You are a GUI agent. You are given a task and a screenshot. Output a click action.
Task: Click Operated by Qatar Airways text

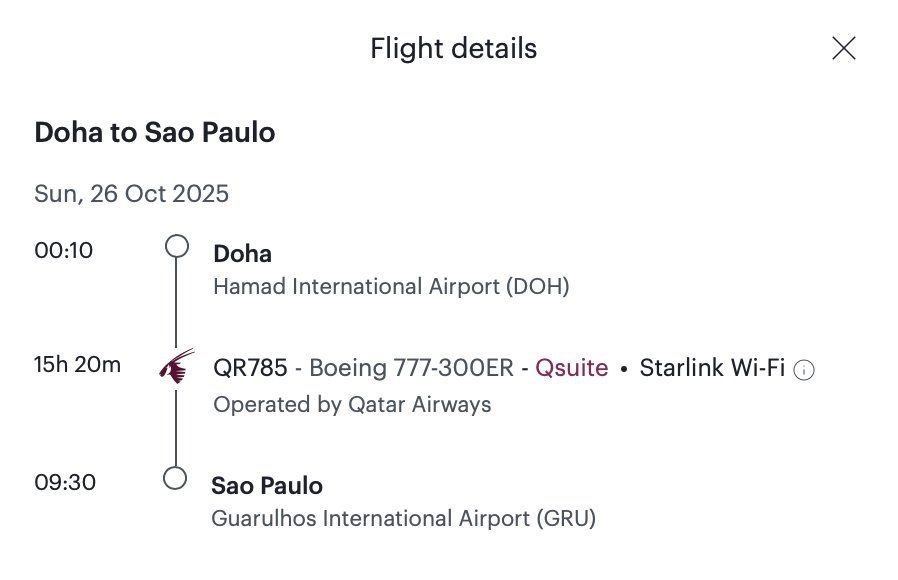[x=352, y=404]
